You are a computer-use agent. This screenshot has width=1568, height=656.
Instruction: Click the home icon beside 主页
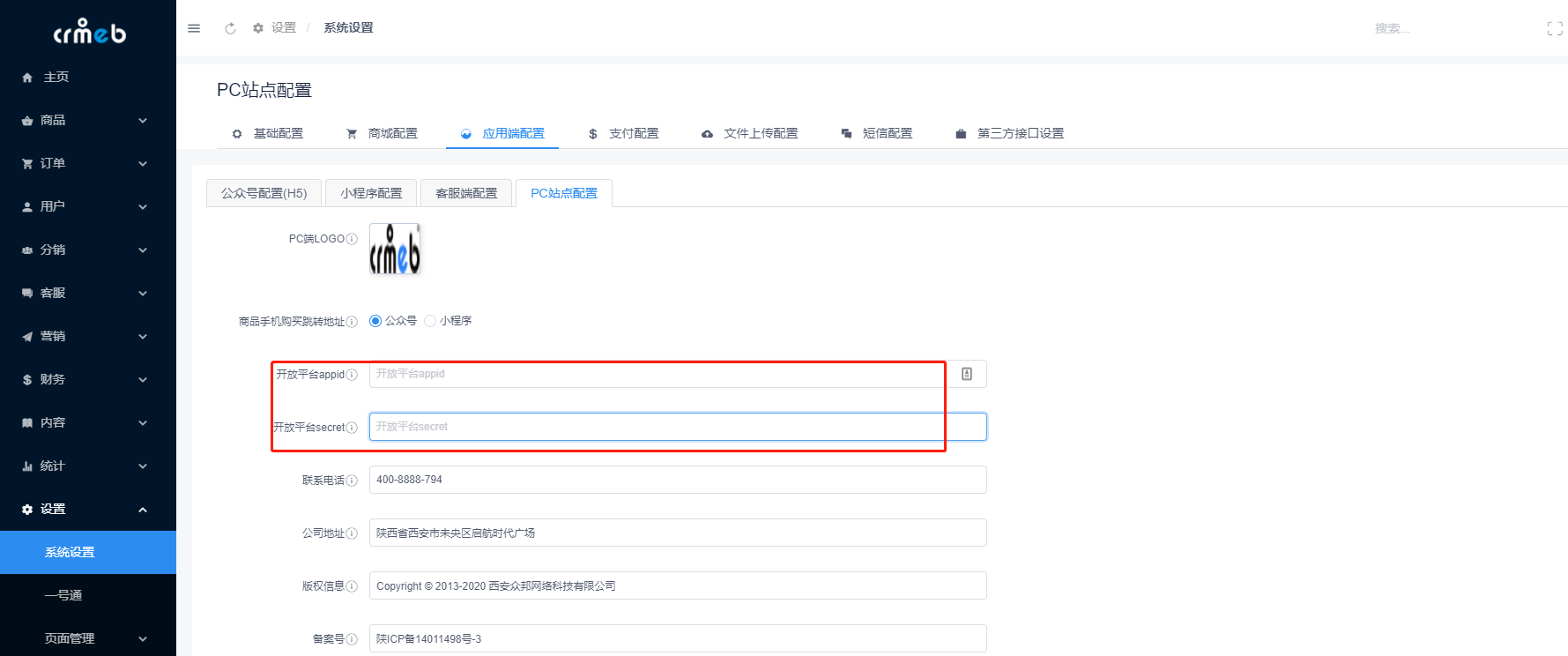tap(27, 78)
